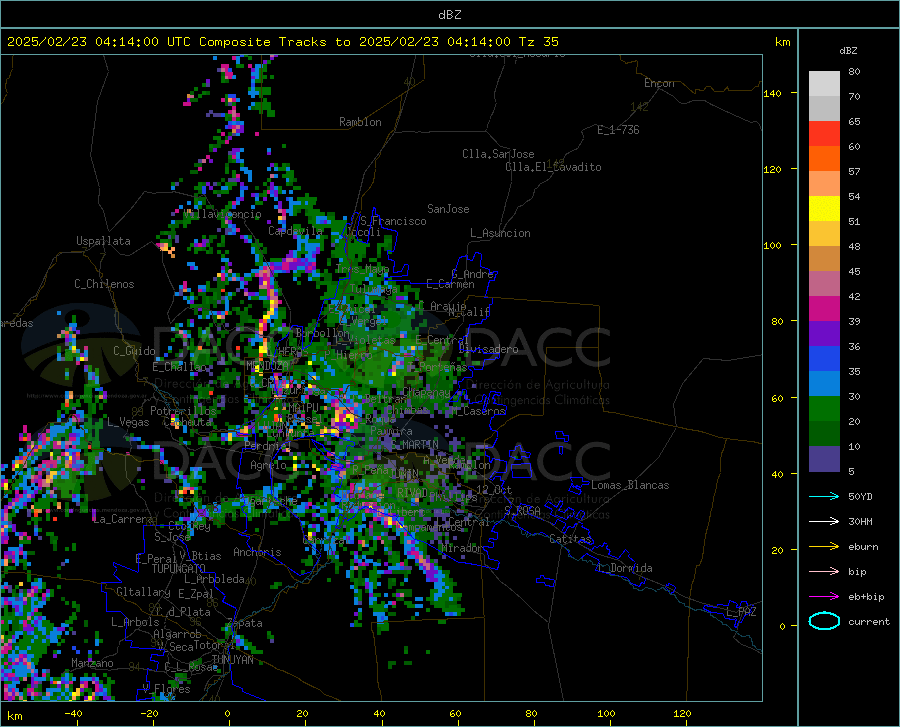Click the cyan 'current' ellipse legend icon
The width and height of the screenshot is (900, 727).
coord(824,621)
